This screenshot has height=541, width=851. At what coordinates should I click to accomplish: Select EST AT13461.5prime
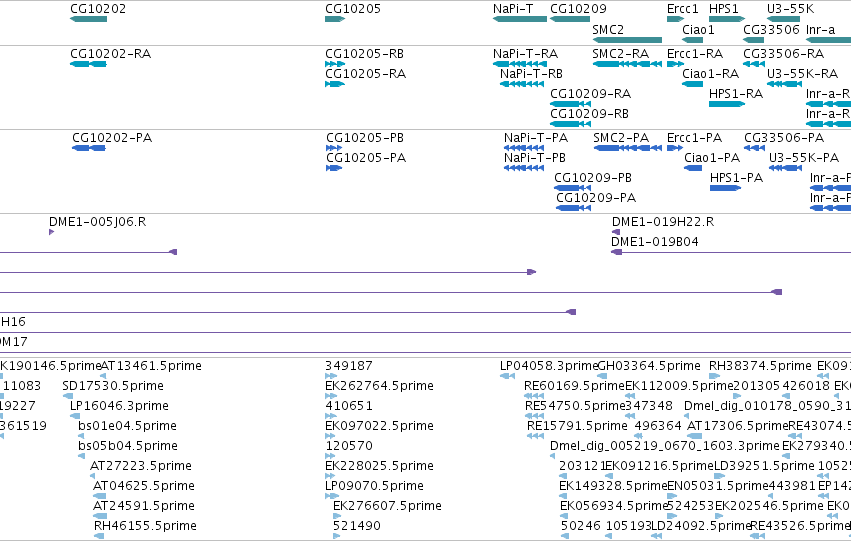(103, 376)
